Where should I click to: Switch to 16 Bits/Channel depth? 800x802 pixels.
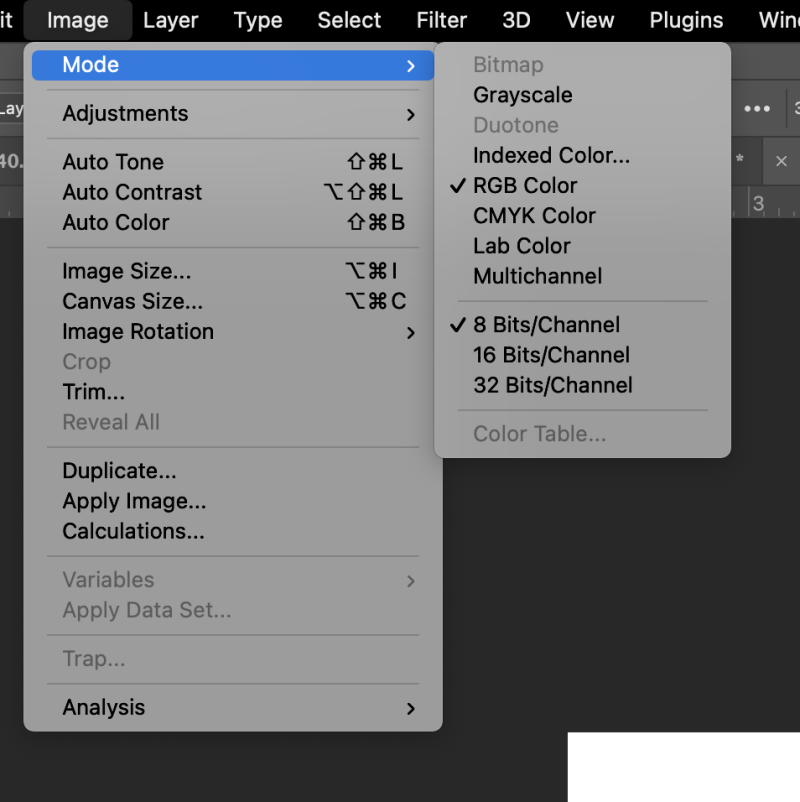tap(551, 355)
